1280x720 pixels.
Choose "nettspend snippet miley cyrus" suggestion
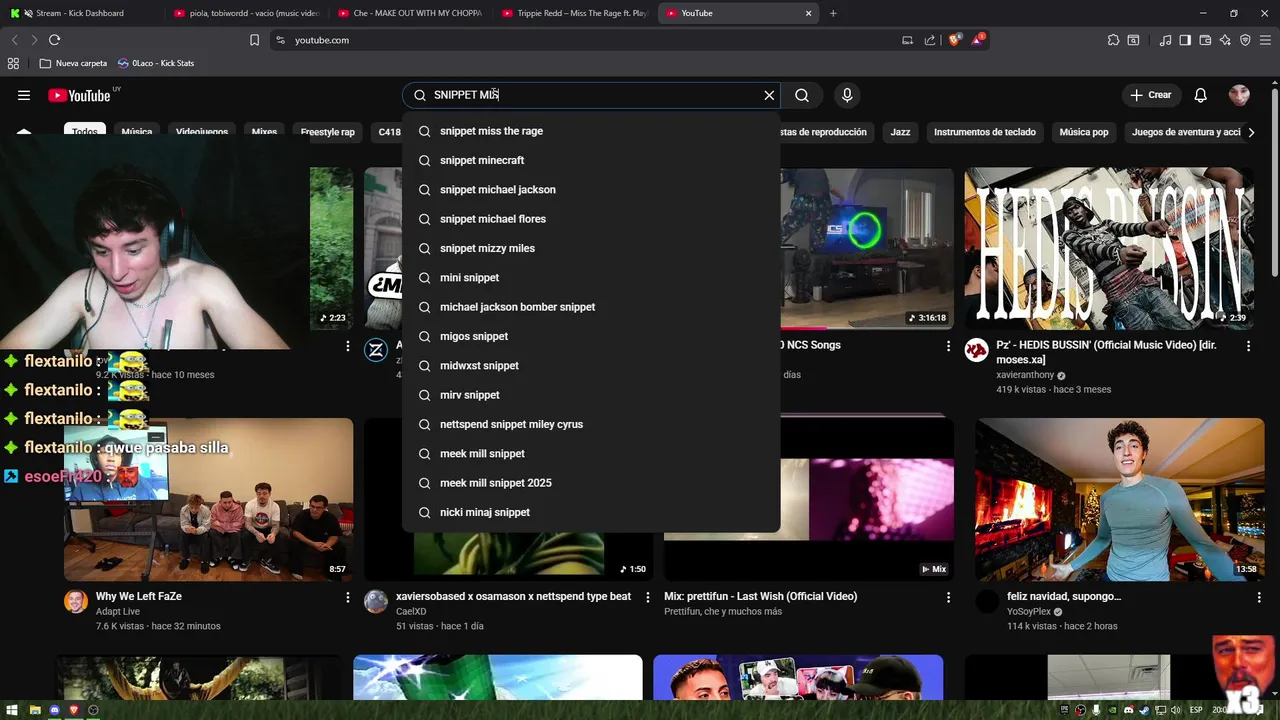click(591, 424)
